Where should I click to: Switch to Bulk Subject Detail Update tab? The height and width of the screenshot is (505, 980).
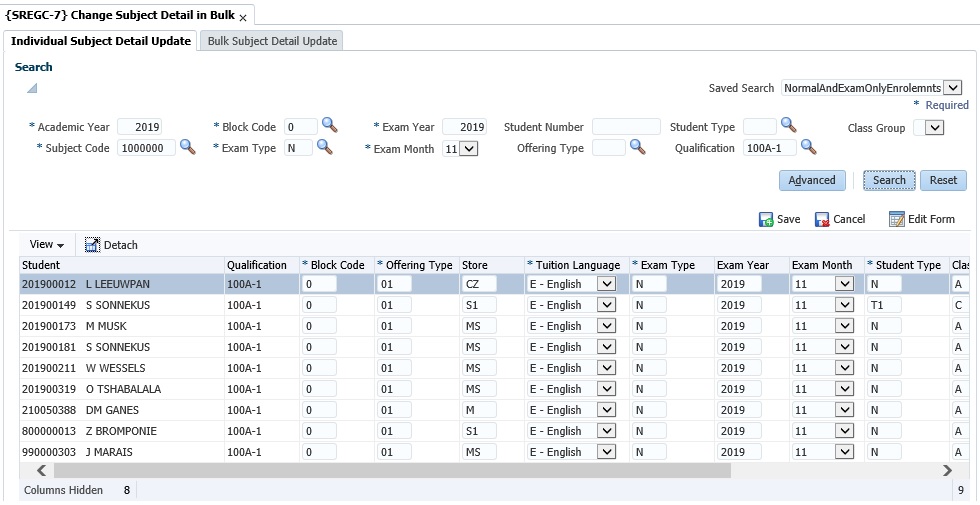click(272, 41)
